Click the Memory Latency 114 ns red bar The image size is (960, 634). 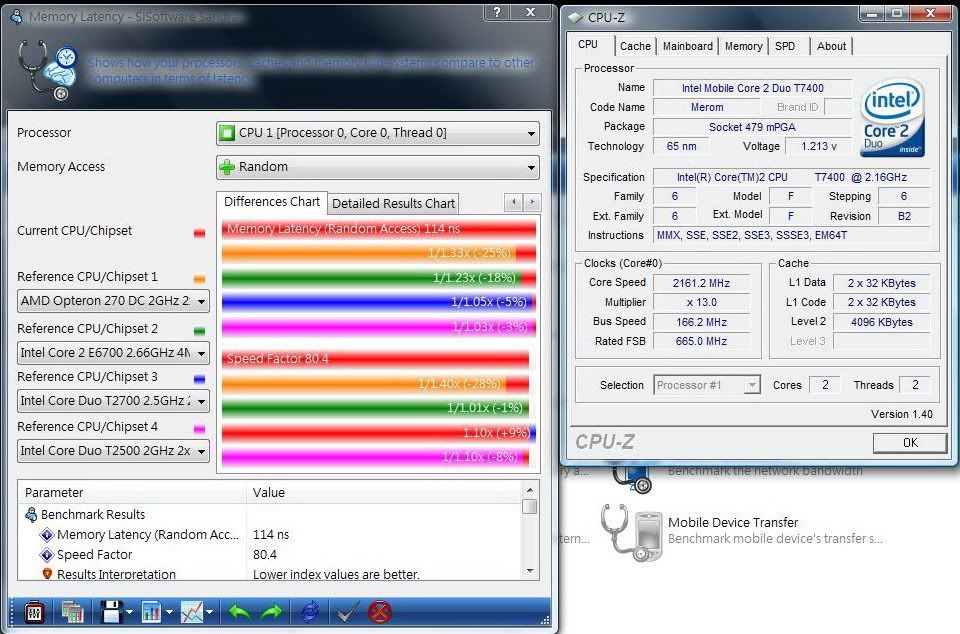click(x=378, y=229)
